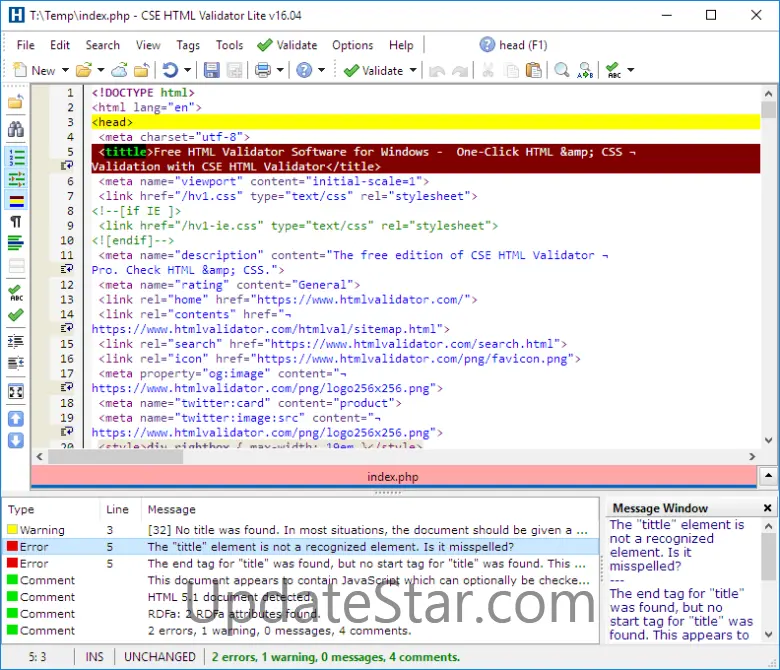The height and width of the screenshot is (670, 780).
Task: Click the open-from-web cloud icon
Action: (x=119, y=70)
